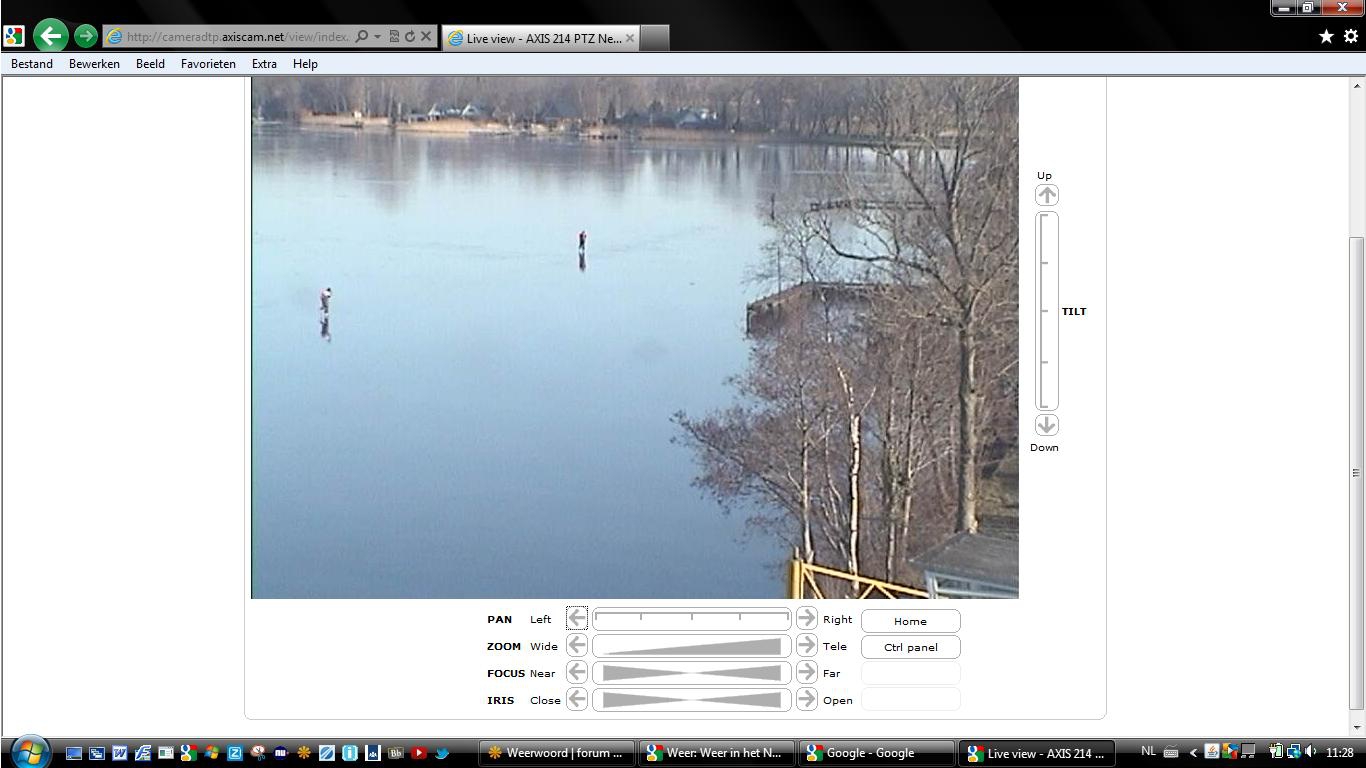
Task: Click the search magnifier in address bar
Action: [x=361, y=37]
